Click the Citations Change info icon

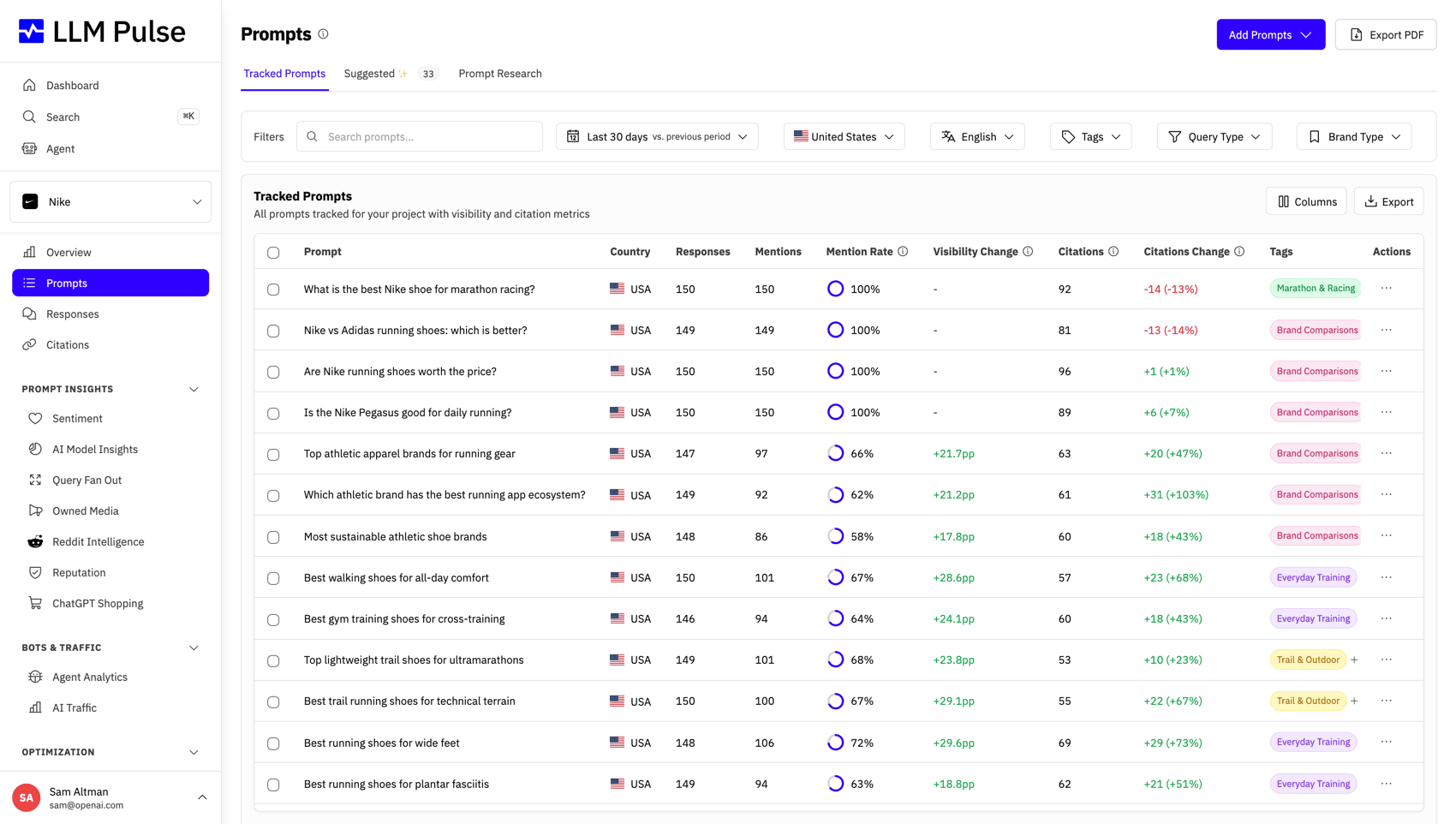1239,252
